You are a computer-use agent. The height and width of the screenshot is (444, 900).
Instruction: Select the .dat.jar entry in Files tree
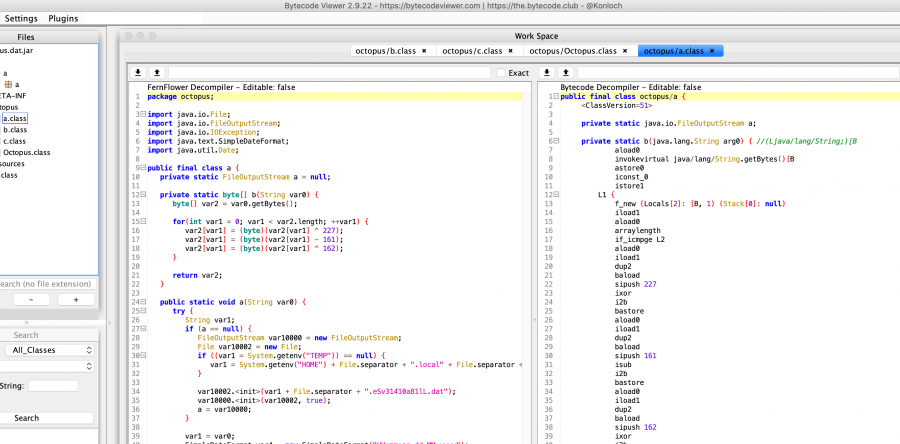(x=17, y=50)
